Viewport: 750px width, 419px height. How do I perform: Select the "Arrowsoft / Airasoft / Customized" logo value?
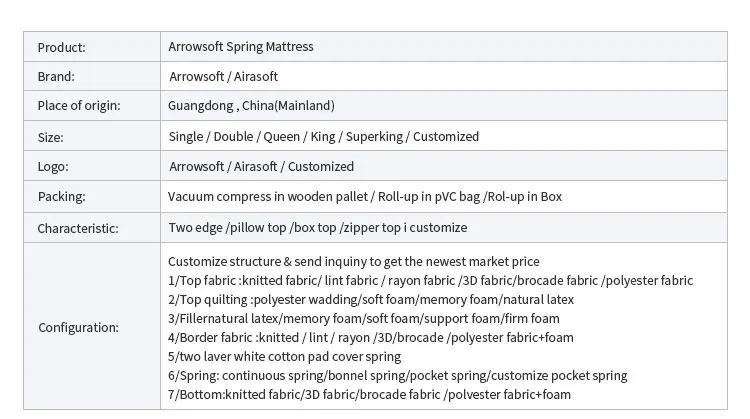click(x=261, y=167)
